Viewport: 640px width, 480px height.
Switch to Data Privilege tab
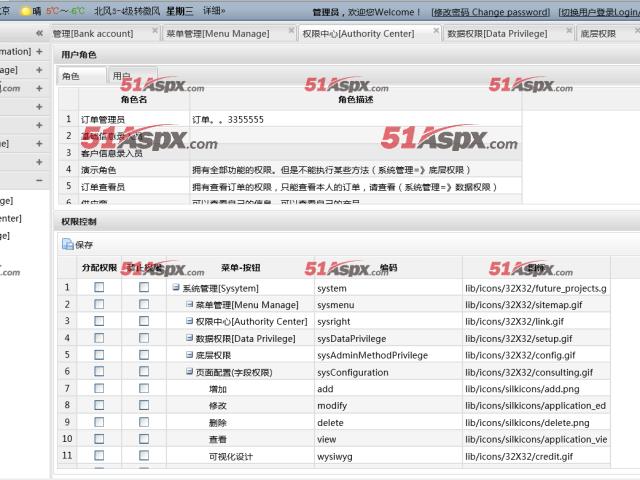point(498,33)
